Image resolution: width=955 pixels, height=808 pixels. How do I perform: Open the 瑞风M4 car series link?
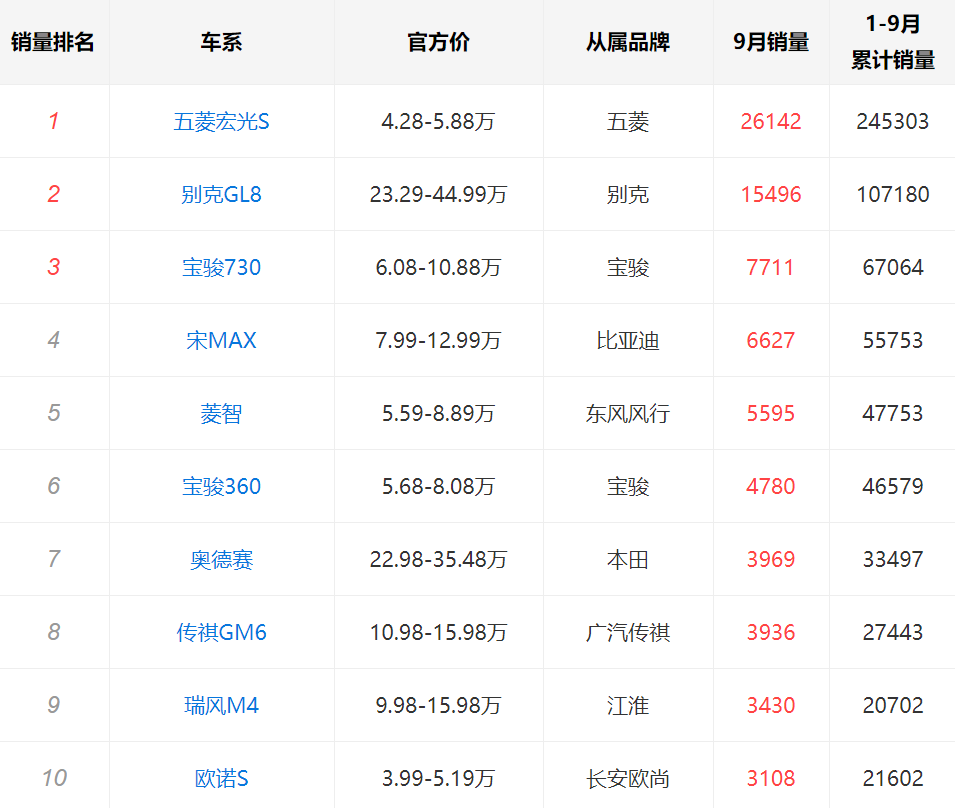tap(221, 706)
